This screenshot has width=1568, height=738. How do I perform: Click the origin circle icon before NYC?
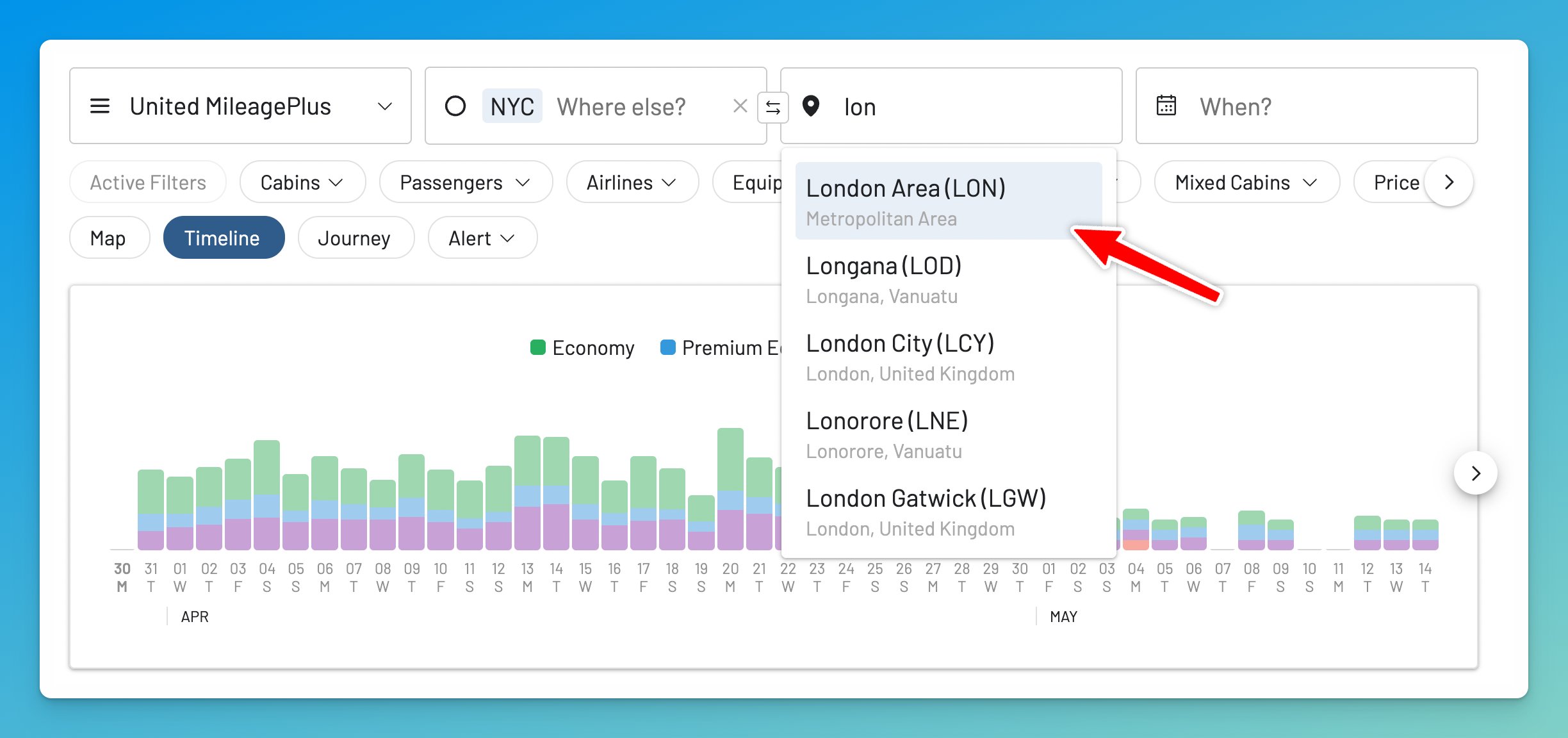pos(455,106)
